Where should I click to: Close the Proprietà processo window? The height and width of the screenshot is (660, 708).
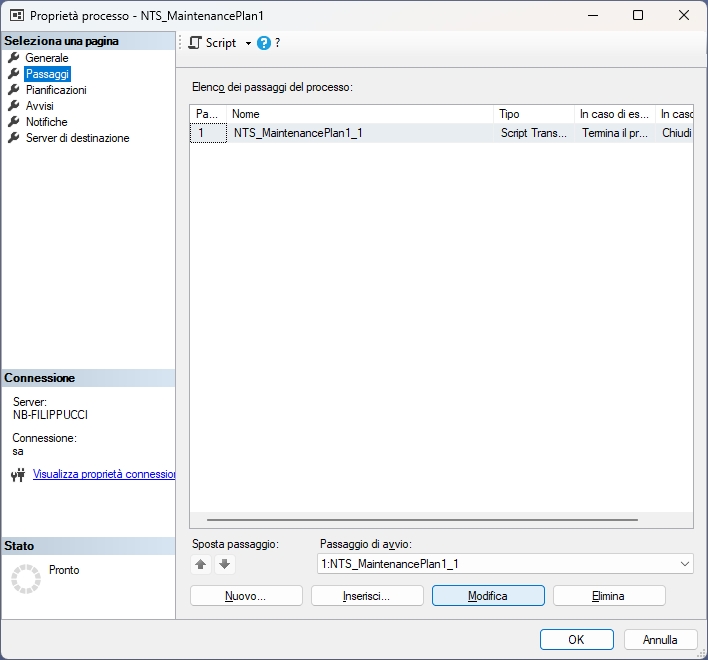684,15
